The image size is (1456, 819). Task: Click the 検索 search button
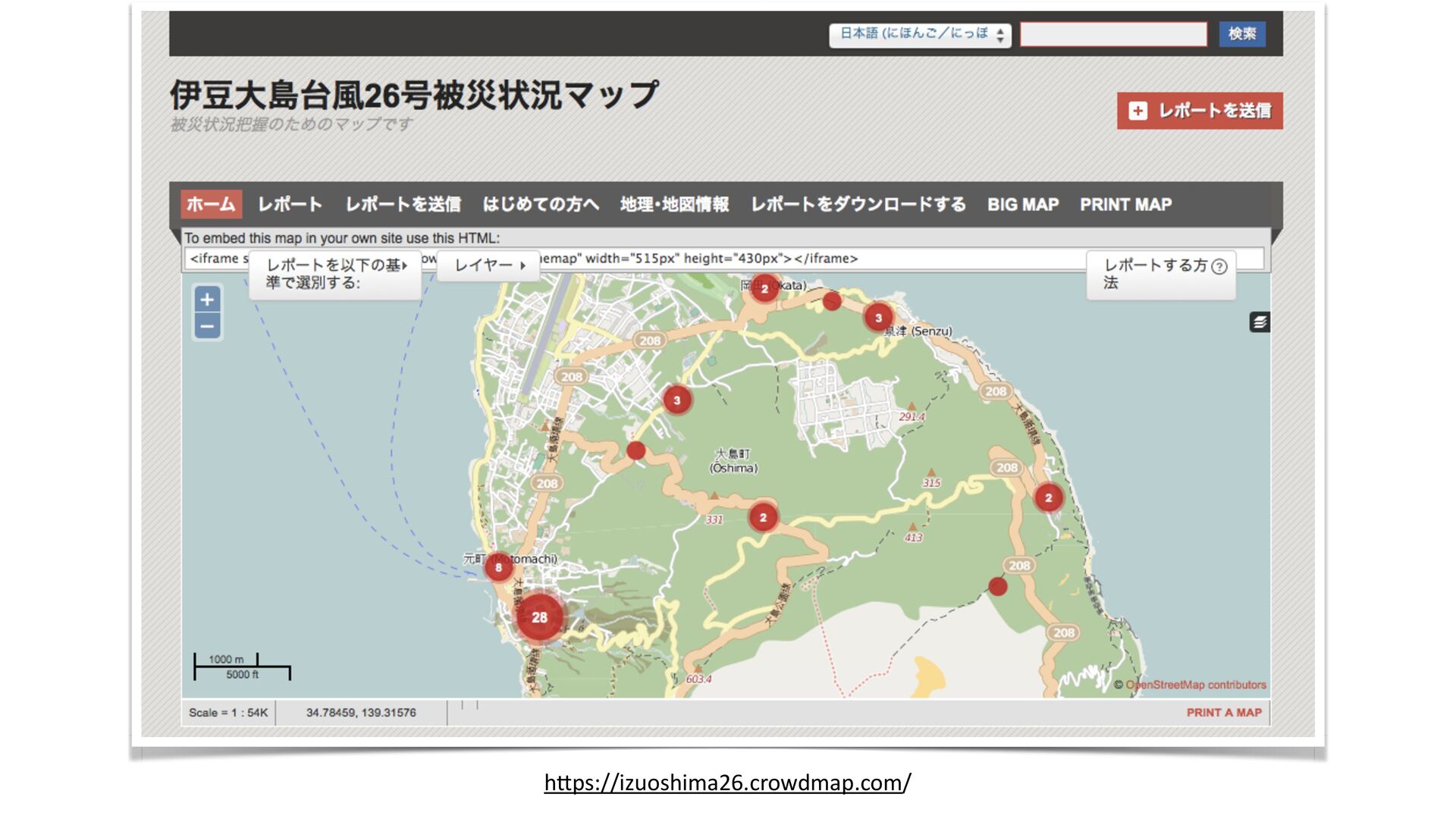click(x=1241, y=34)
